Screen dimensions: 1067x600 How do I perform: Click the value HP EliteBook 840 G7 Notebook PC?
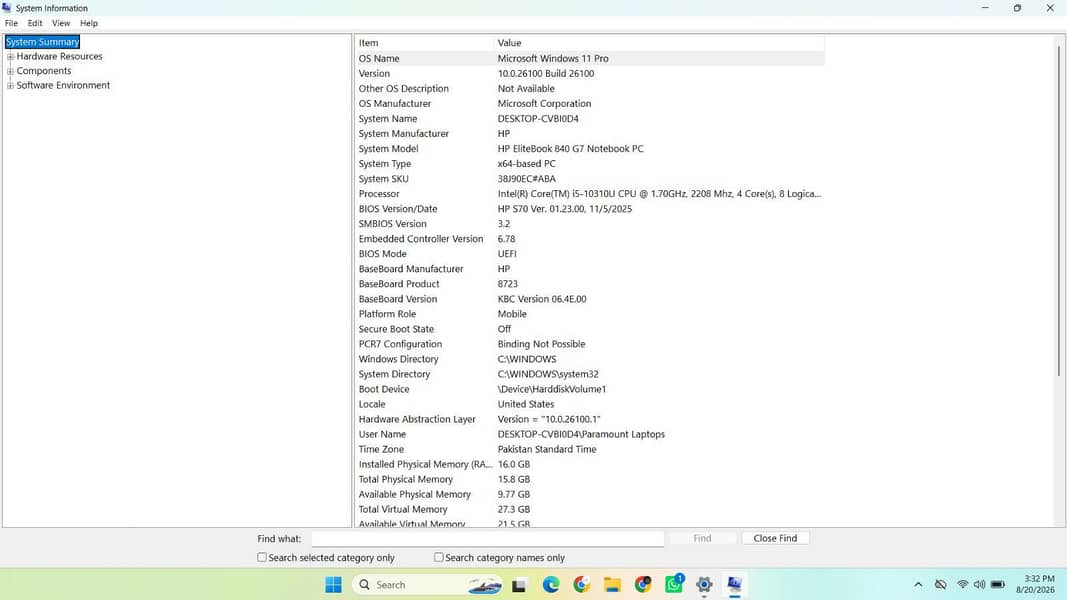point(570,148)
